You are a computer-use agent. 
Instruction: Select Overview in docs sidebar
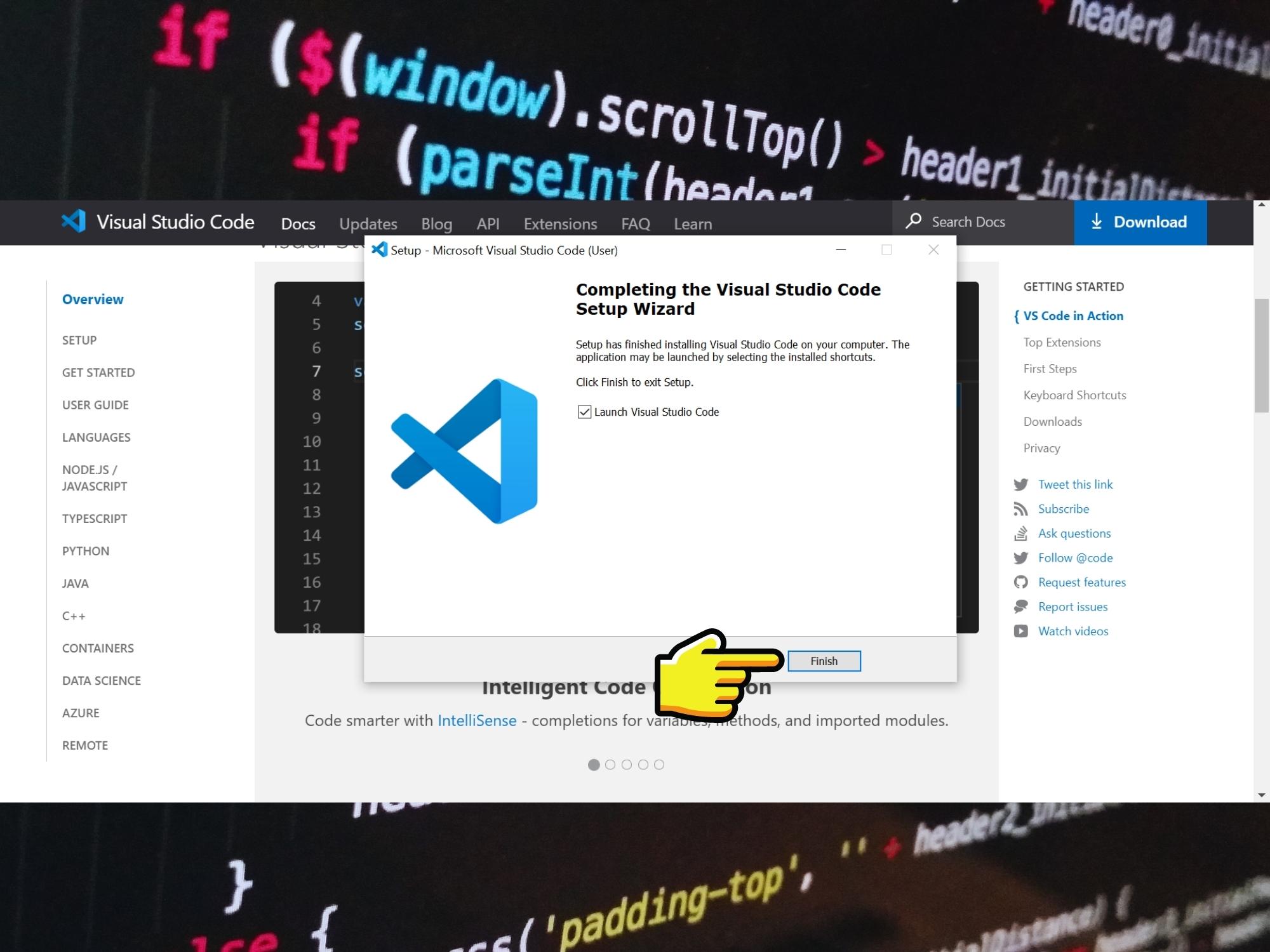pyautogui.click(x=93, y=299)
